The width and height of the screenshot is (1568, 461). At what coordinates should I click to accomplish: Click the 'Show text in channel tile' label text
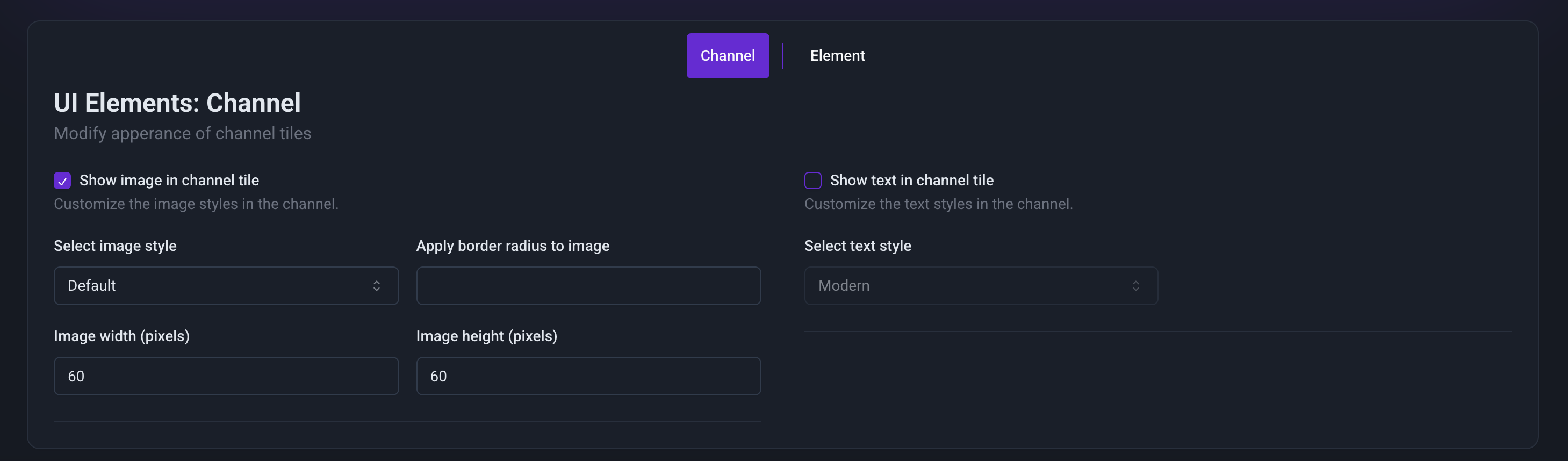coord(911,180)
